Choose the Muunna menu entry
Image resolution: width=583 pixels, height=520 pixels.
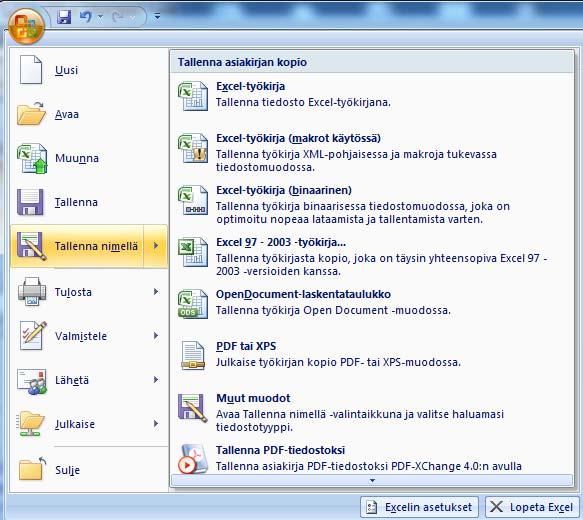point(89,158)
